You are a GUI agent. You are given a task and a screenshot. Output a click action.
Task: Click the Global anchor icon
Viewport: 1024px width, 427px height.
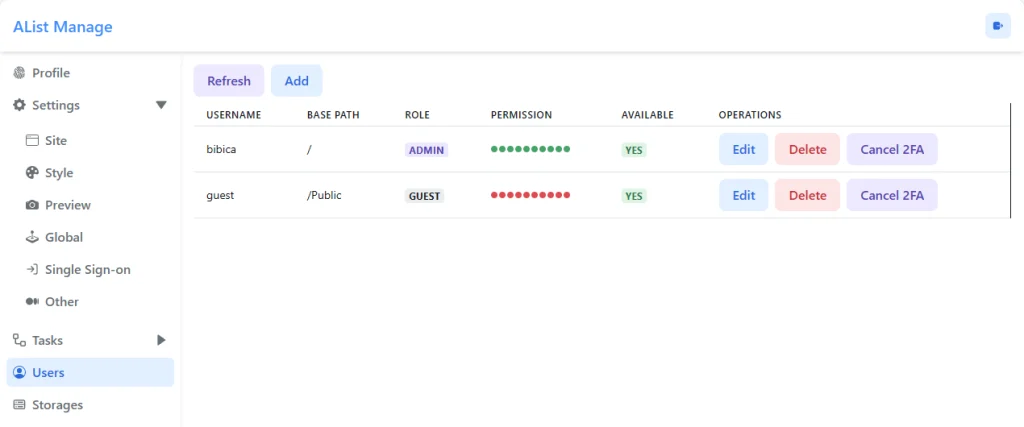click(32, 237)
